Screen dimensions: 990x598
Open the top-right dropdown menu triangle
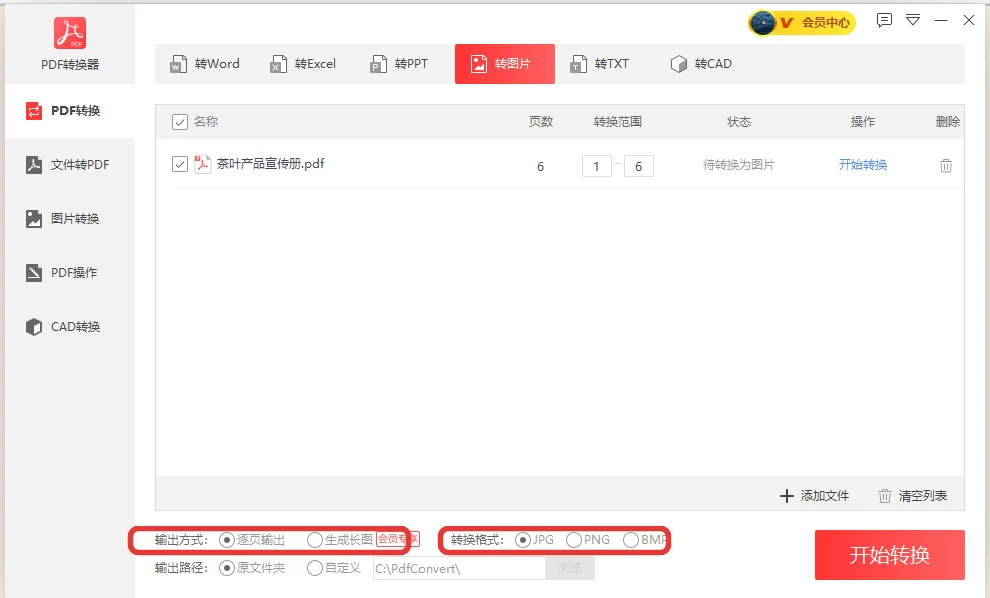(x=913, y=20)
